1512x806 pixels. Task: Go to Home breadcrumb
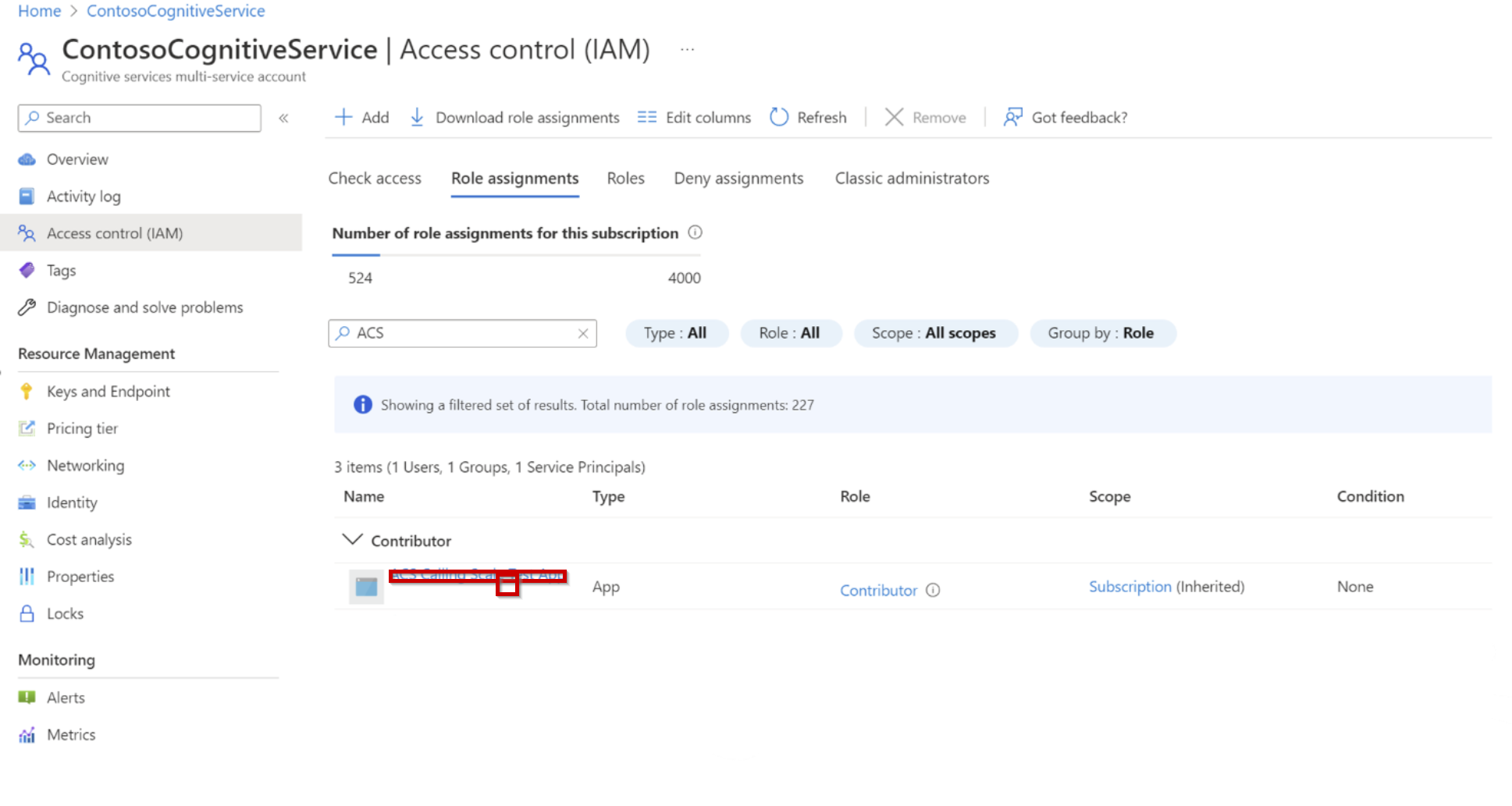39,11
